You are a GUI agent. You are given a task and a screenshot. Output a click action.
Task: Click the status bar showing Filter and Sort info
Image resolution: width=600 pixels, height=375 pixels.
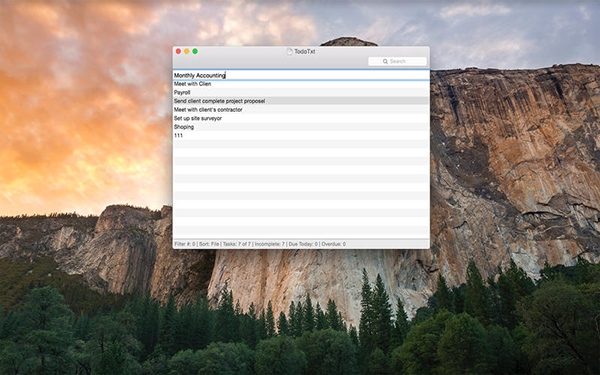(x=301, y=244)
